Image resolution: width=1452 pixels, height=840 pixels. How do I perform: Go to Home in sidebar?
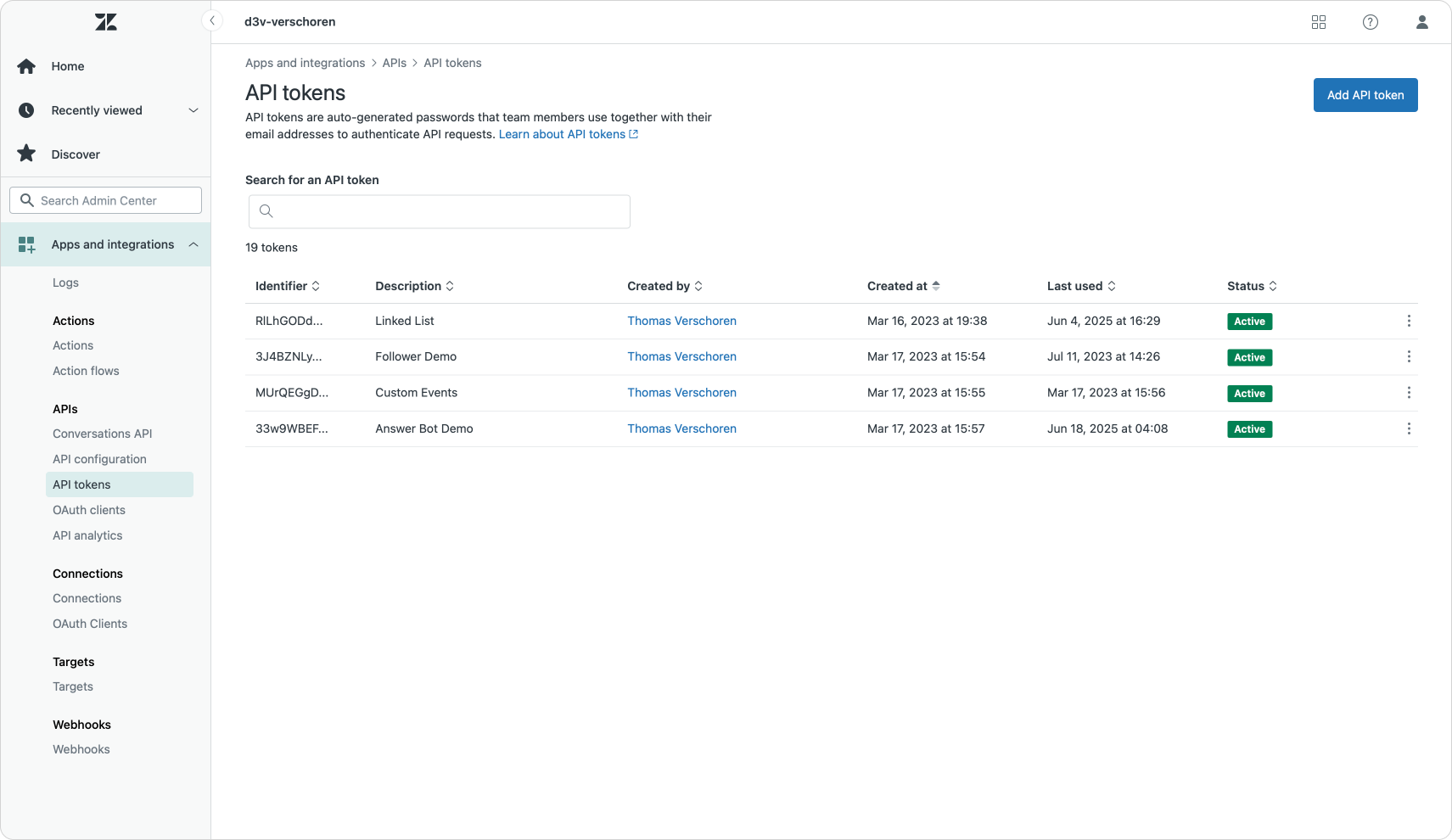click(x=68, y=66)
